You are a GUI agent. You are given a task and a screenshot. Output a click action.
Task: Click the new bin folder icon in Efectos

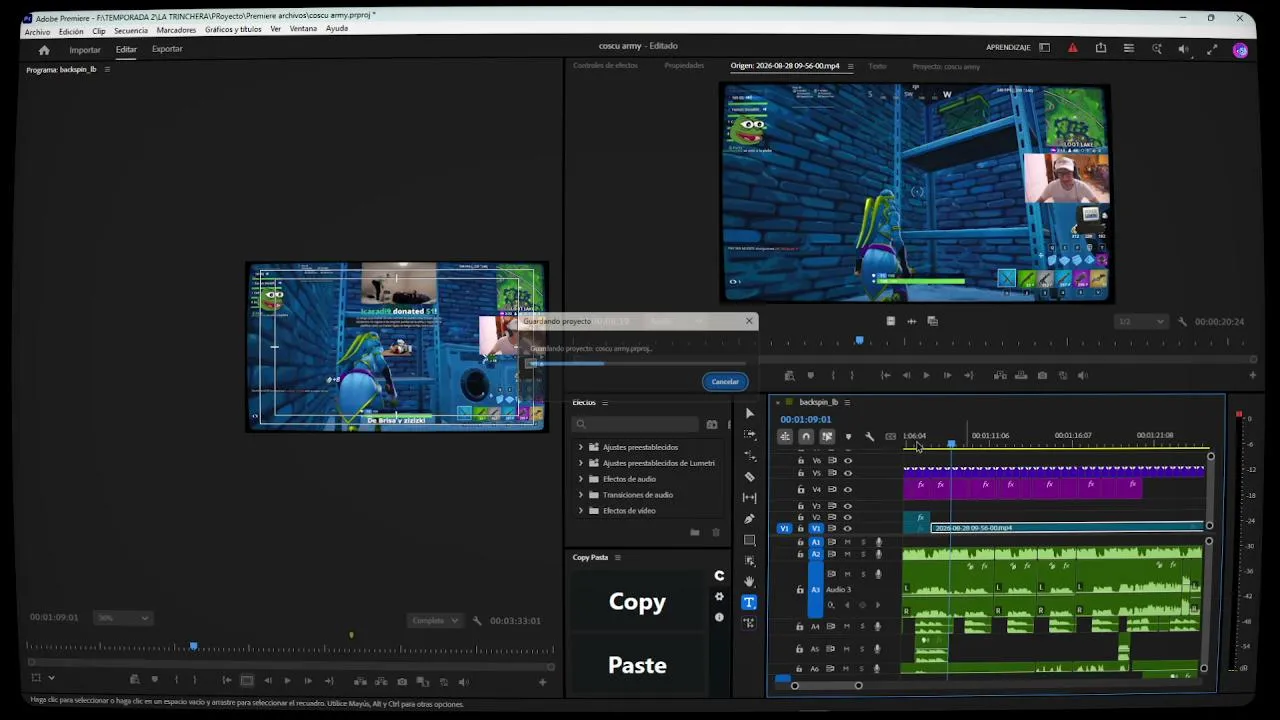click(695, 533)
